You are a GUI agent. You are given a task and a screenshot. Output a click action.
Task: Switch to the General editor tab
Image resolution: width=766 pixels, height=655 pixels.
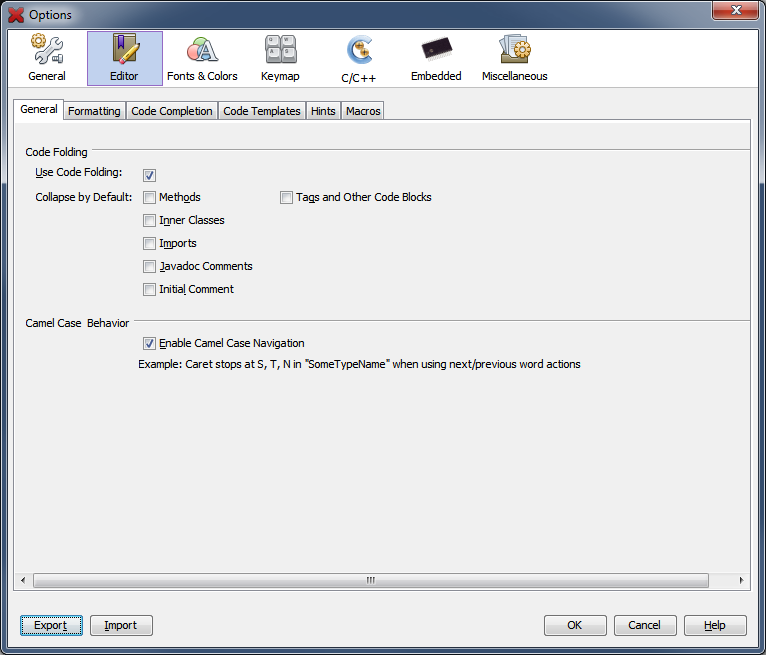(x=39, y=109)
